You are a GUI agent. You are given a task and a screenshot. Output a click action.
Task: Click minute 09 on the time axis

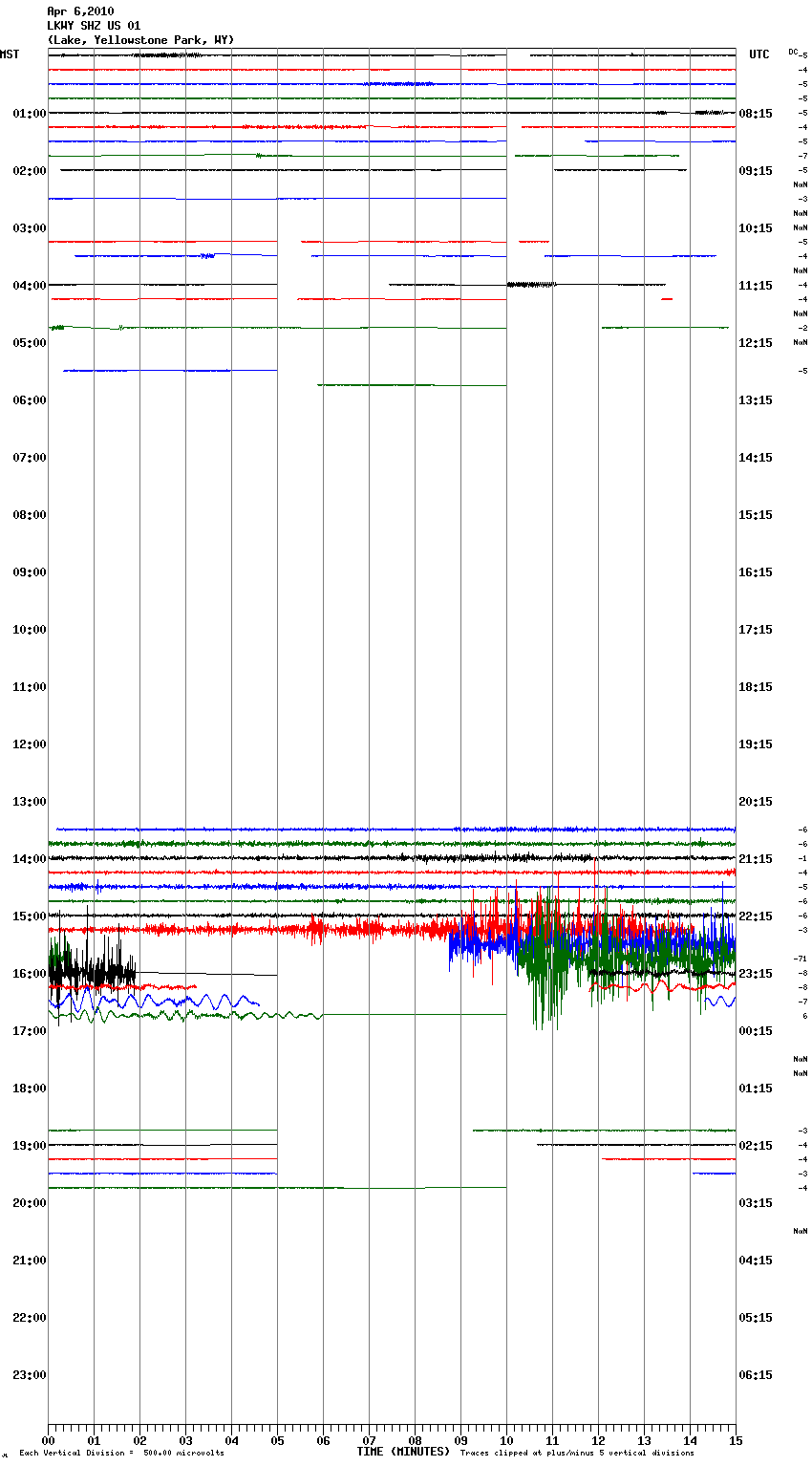(x=461, y=1441)
